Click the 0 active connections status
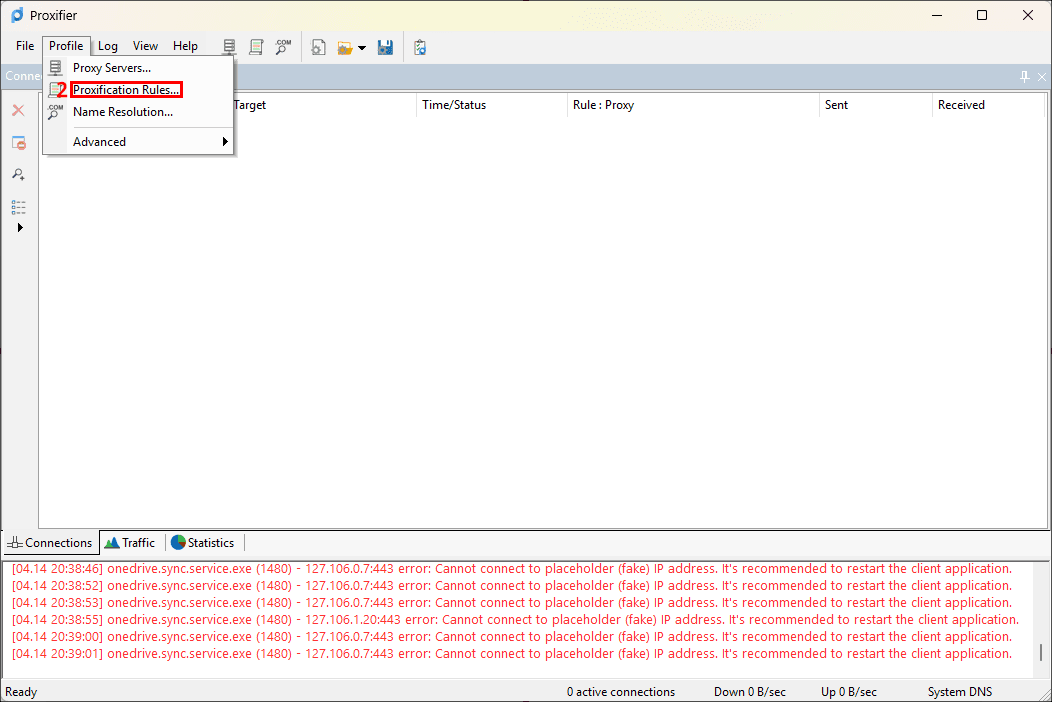The image size is (1052, 702). coord(621,692)
